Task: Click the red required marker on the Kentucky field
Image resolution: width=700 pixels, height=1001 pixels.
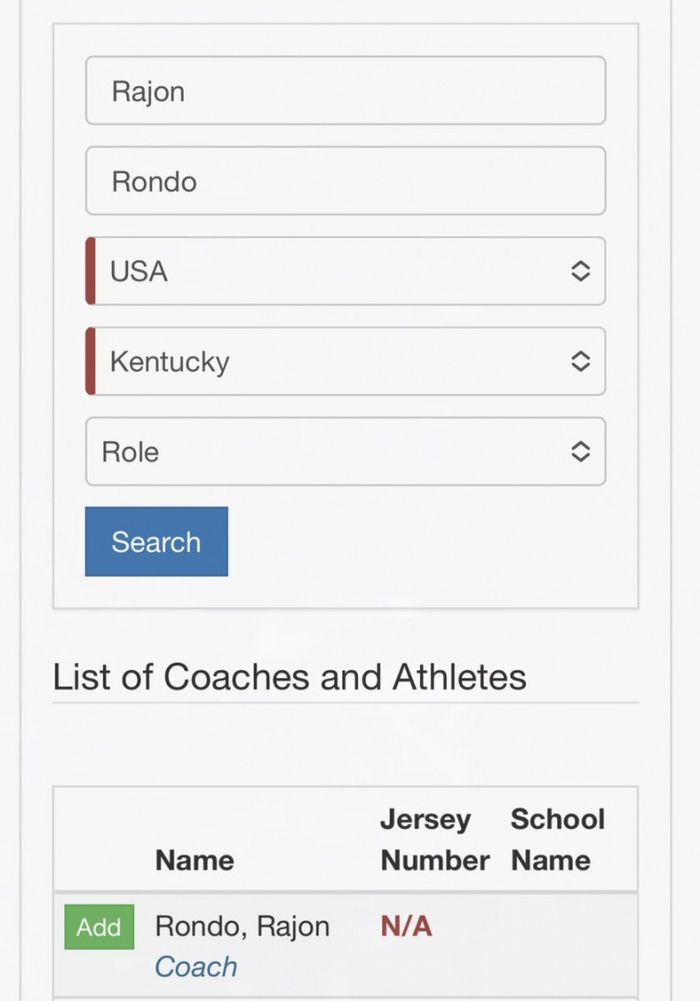Action: (90, 361)
